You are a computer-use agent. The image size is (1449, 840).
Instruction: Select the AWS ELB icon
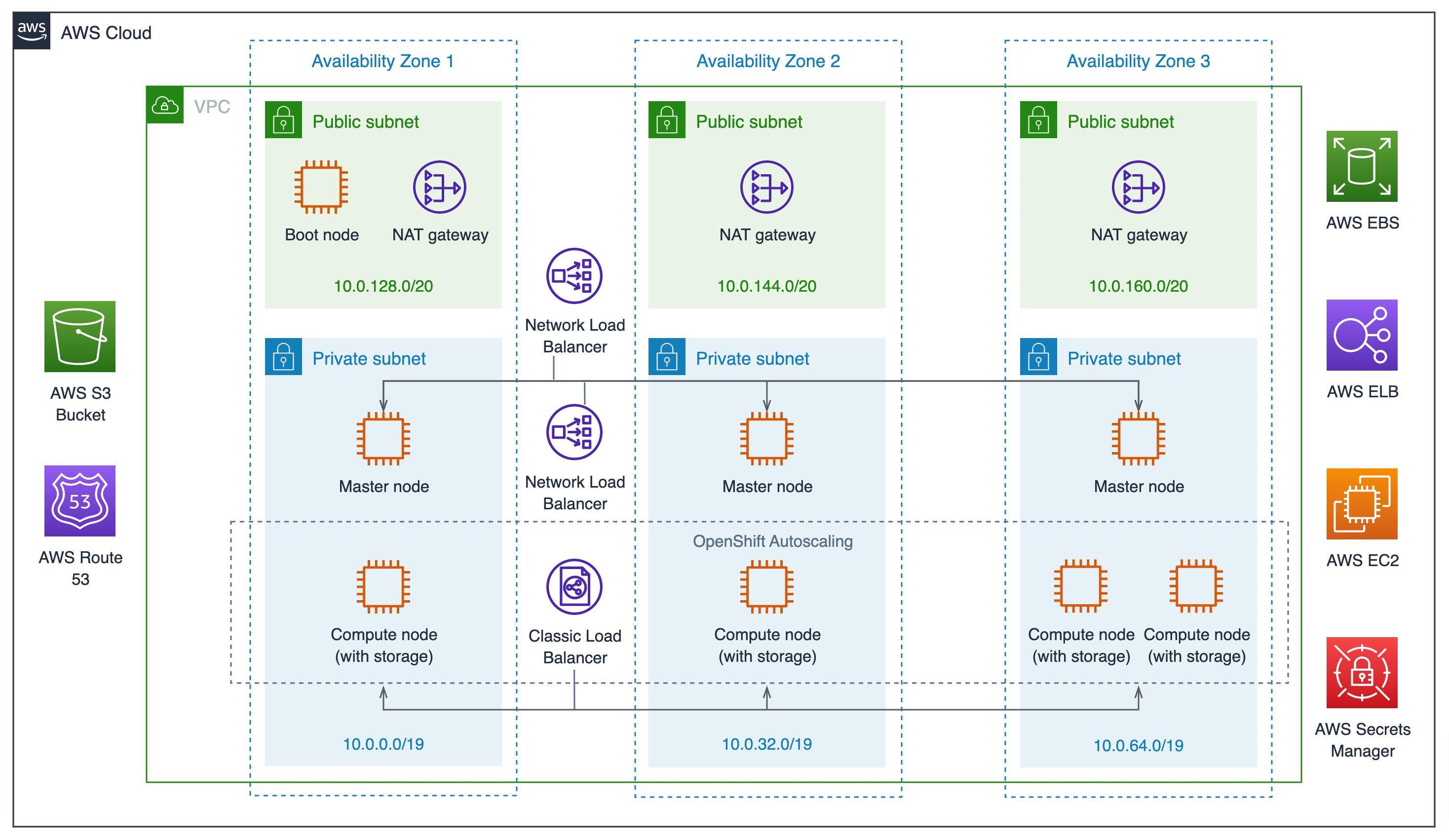[x=1362, y=335]
